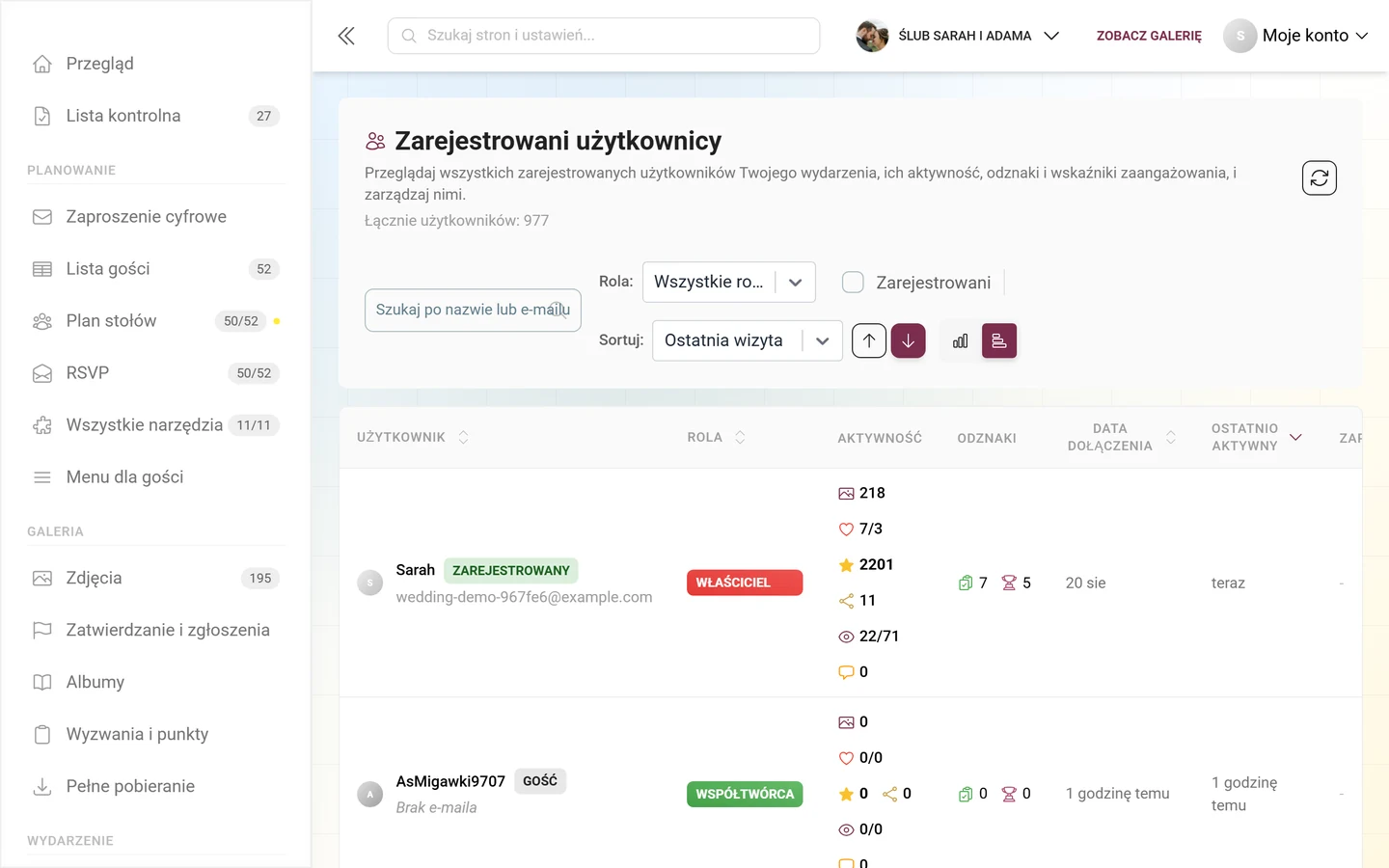Open the Ślub Sarah i Adama event selector
Viewport: 1389px width, 868px height.
(958, 36)
